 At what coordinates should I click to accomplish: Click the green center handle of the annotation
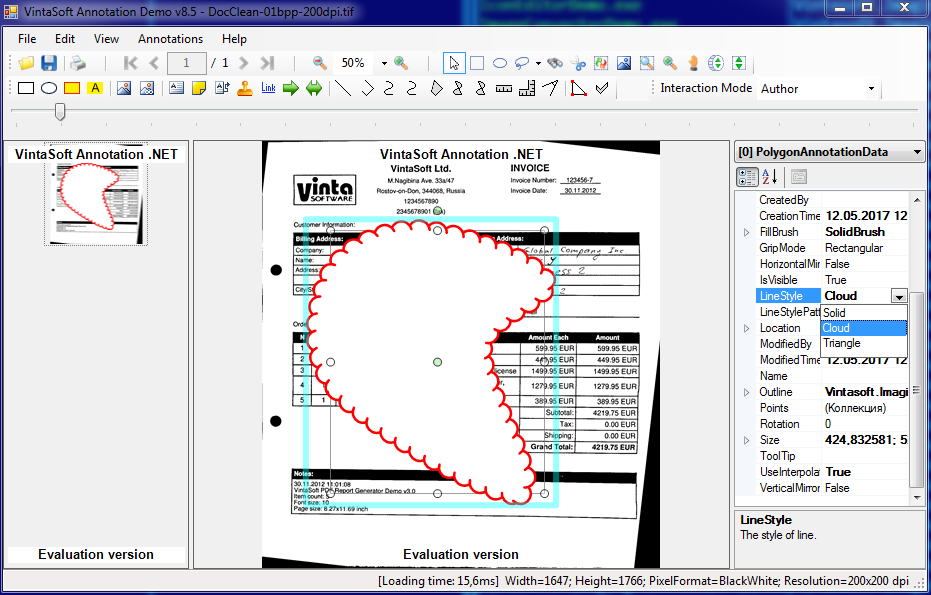click(x=438, y=362)
